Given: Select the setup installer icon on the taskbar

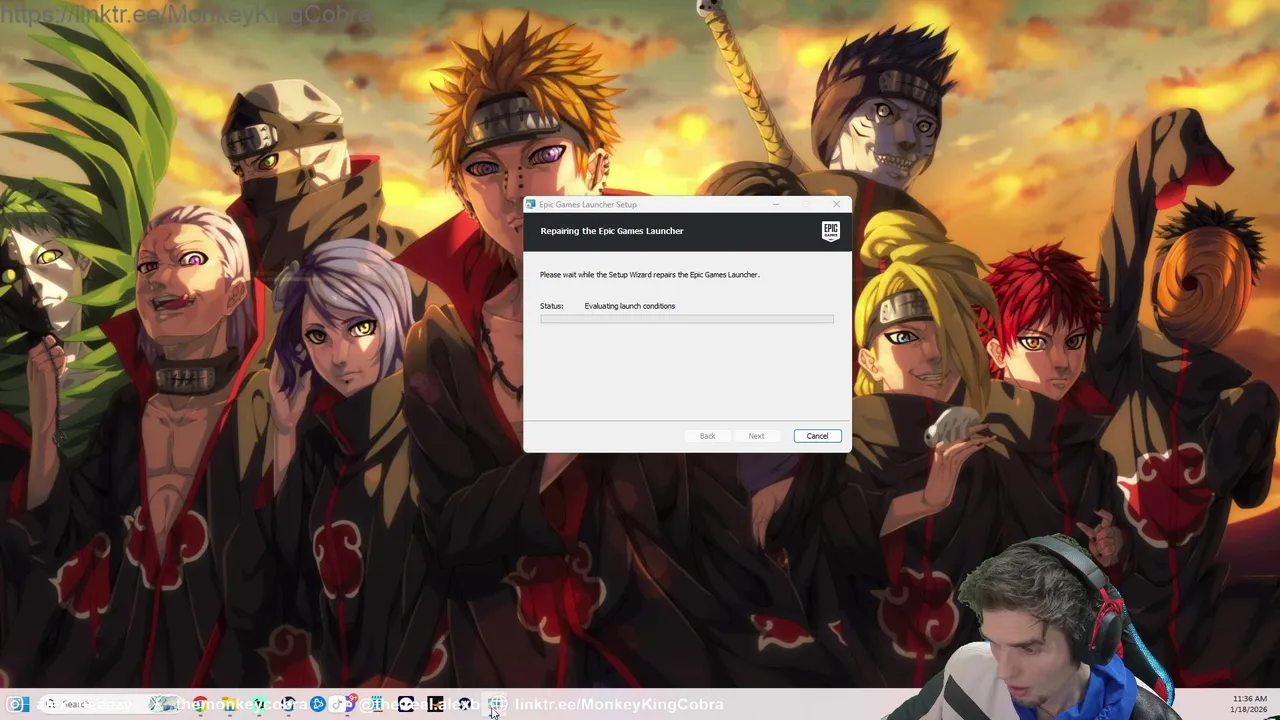Looking at the screenshot, I should [x=496, y=704].
